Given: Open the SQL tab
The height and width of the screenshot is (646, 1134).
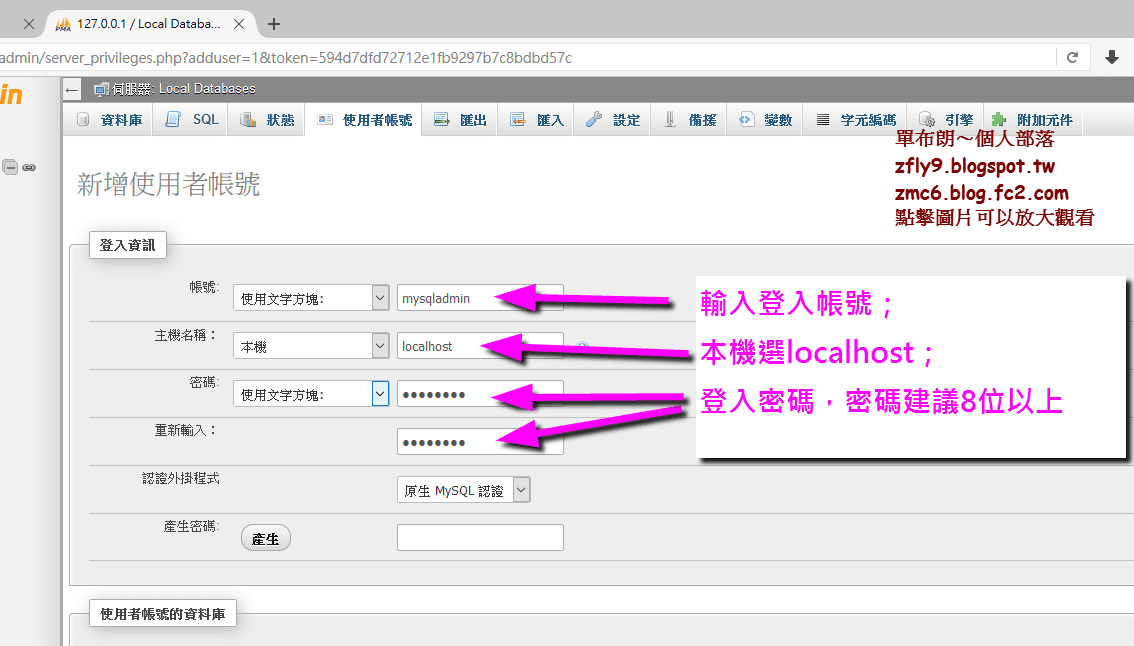Looking at the screenshot, I should pyautogui.click(x=192, y=119).
